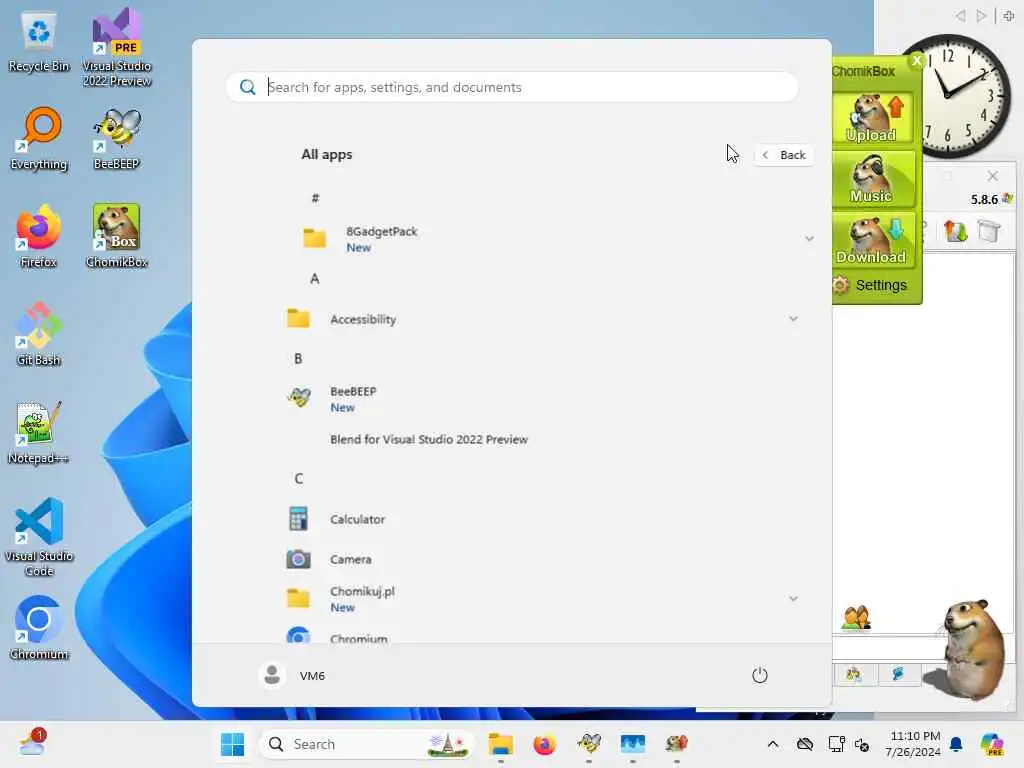Open the Notepad++ desktop shortcut

coord(39,432)
